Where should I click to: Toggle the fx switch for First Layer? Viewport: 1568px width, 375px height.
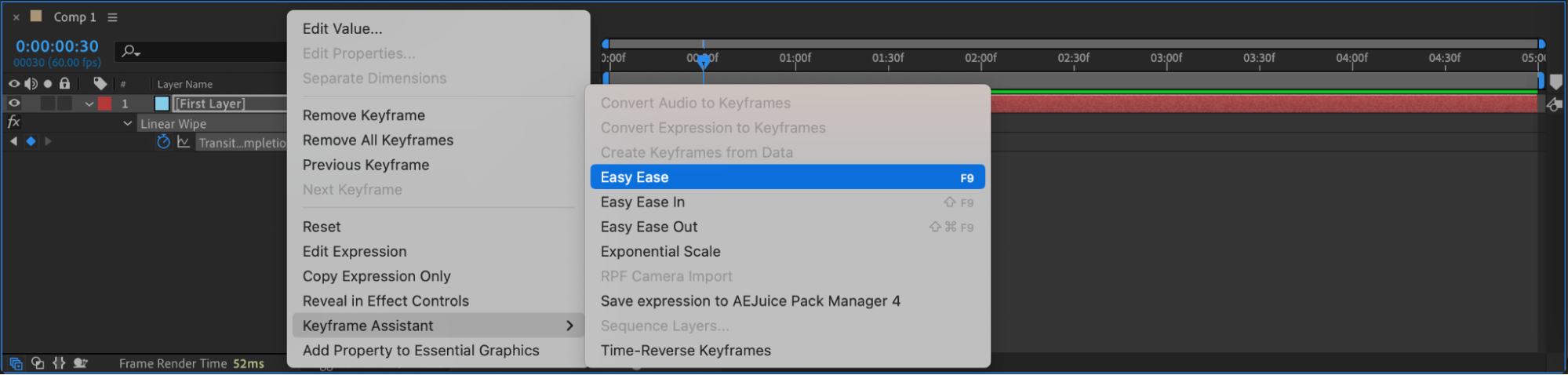pos(13,122)
